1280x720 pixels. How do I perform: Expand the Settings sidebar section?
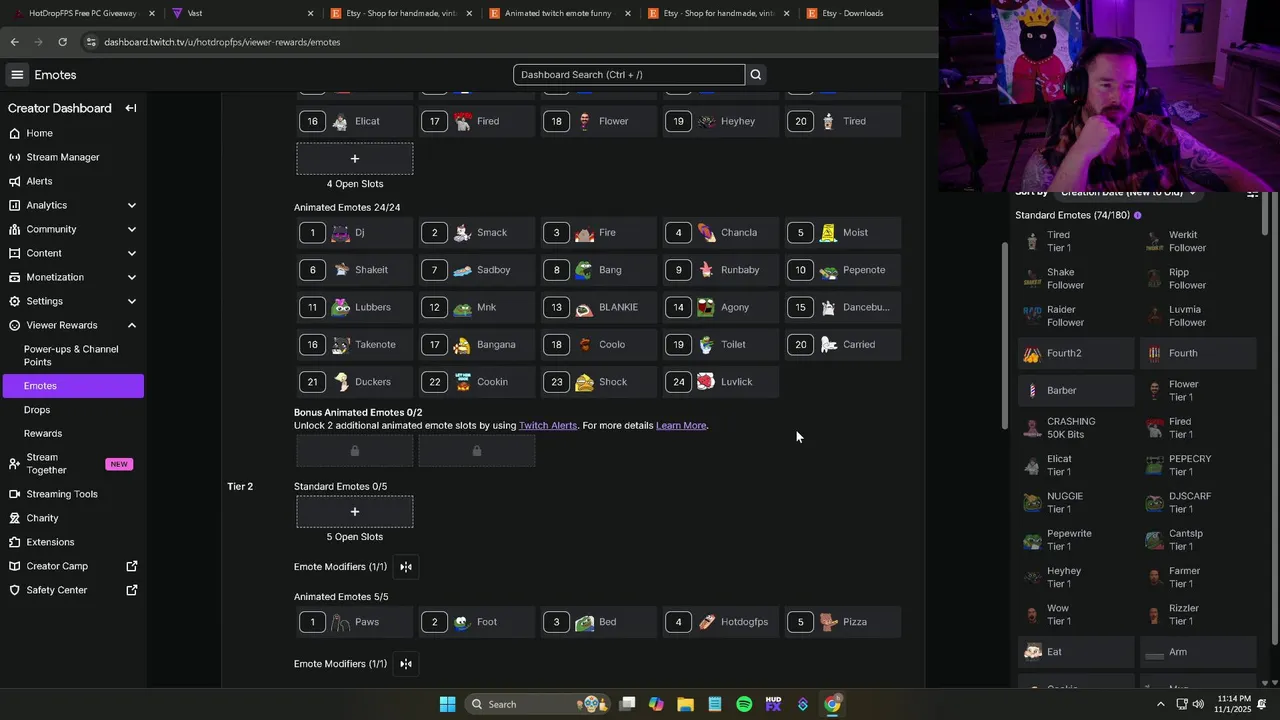point(132,301)
